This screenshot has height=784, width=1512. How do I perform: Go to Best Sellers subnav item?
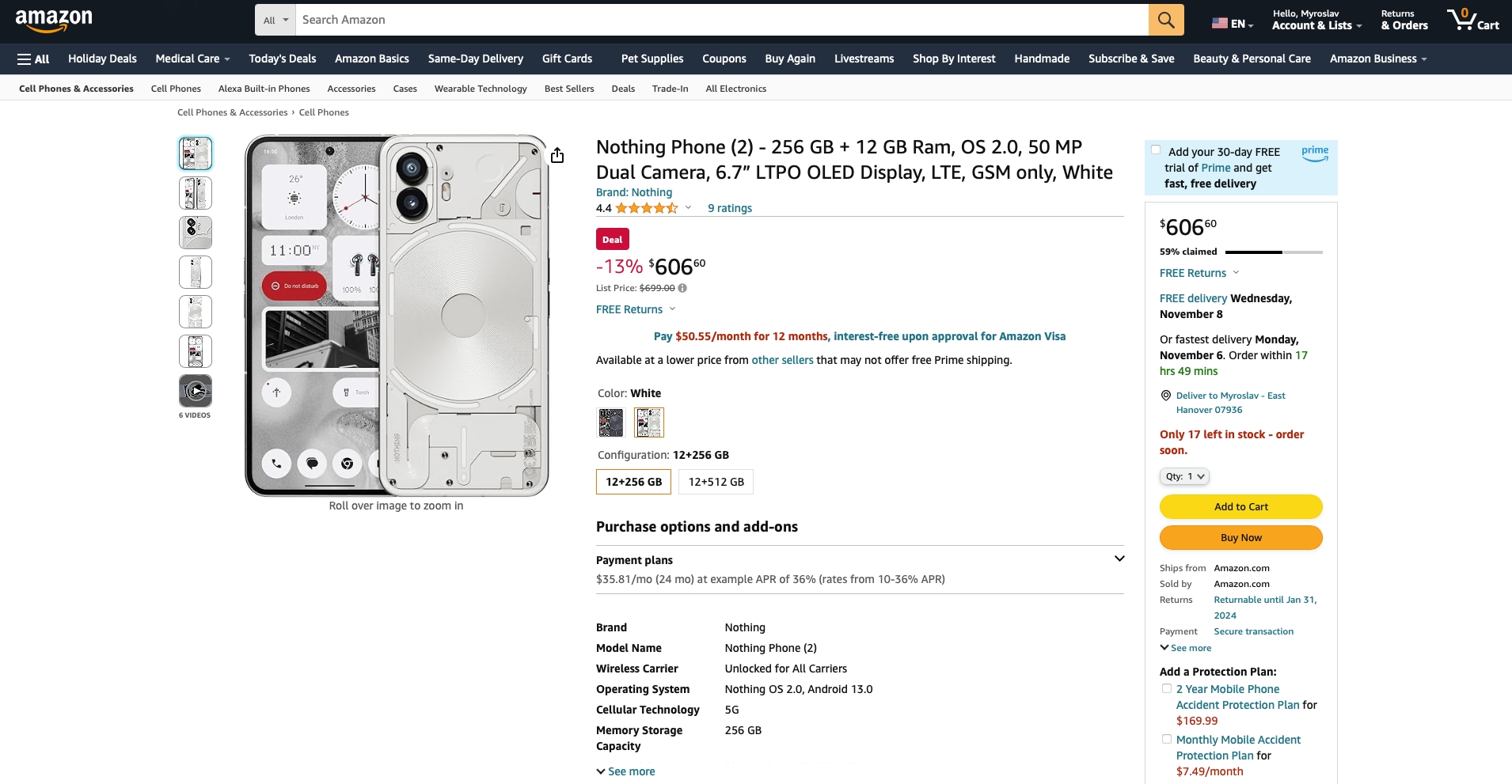(x=569, y=89)
